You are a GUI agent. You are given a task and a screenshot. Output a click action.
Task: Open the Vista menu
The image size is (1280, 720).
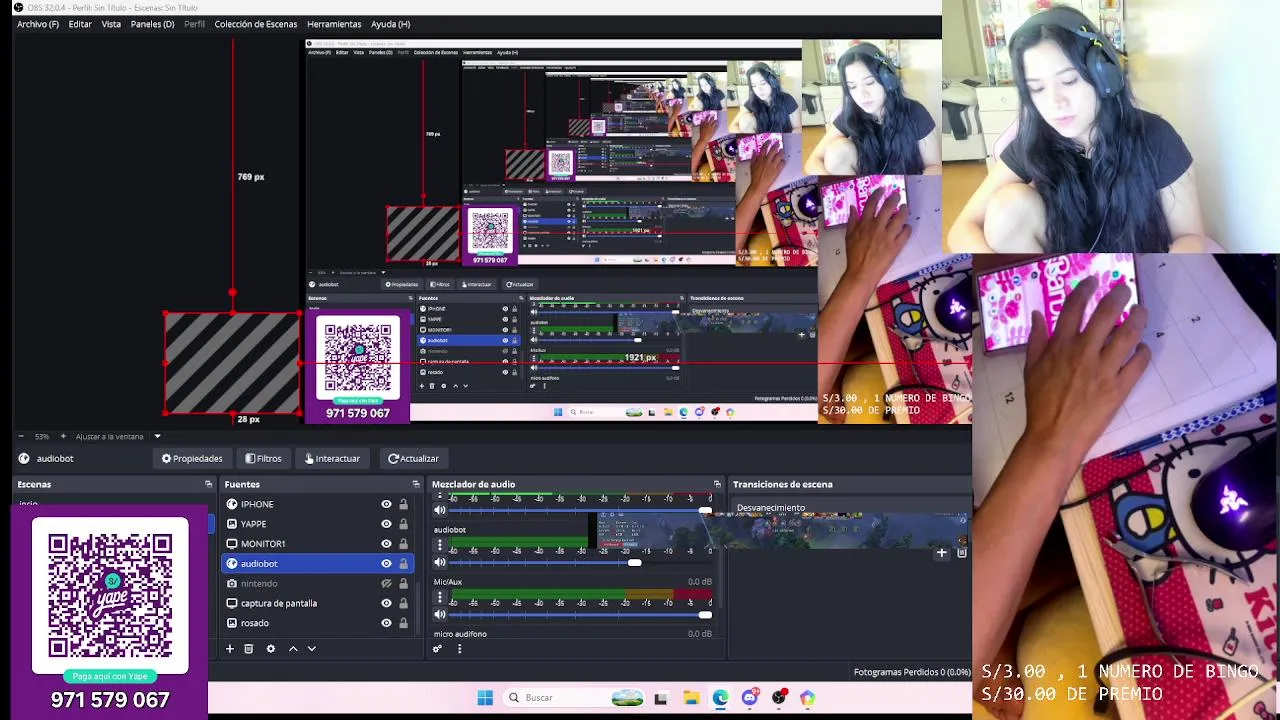[x=111, y=24]
